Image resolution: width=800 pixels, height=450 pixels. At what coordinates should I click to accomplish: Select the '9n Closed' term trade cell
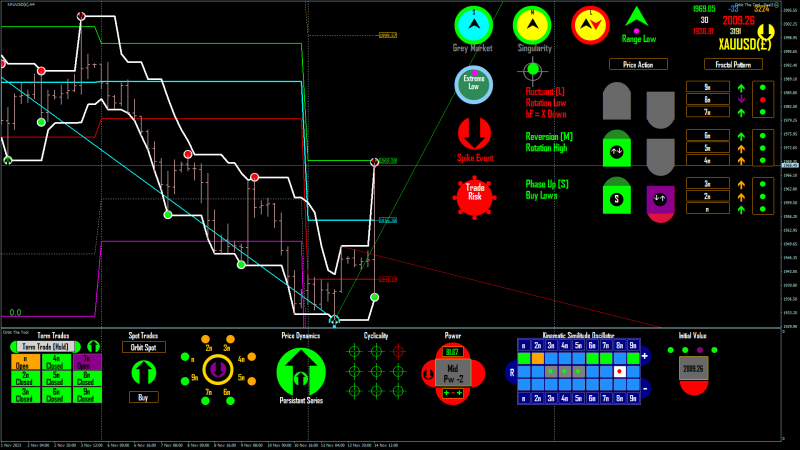coord(87,395)
